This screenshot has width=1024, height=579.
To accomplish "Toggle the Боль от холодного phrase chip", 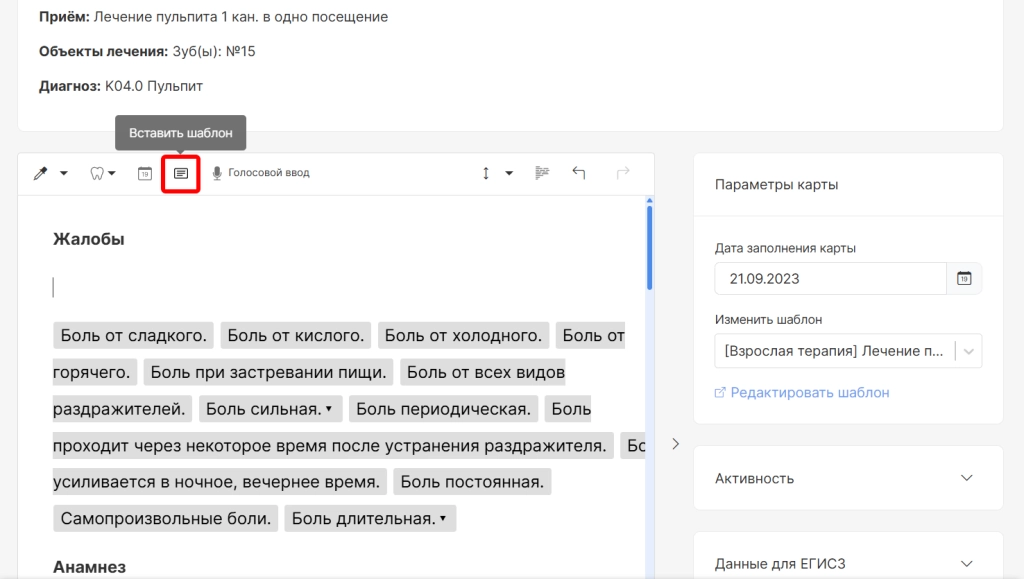I will 463,336.
